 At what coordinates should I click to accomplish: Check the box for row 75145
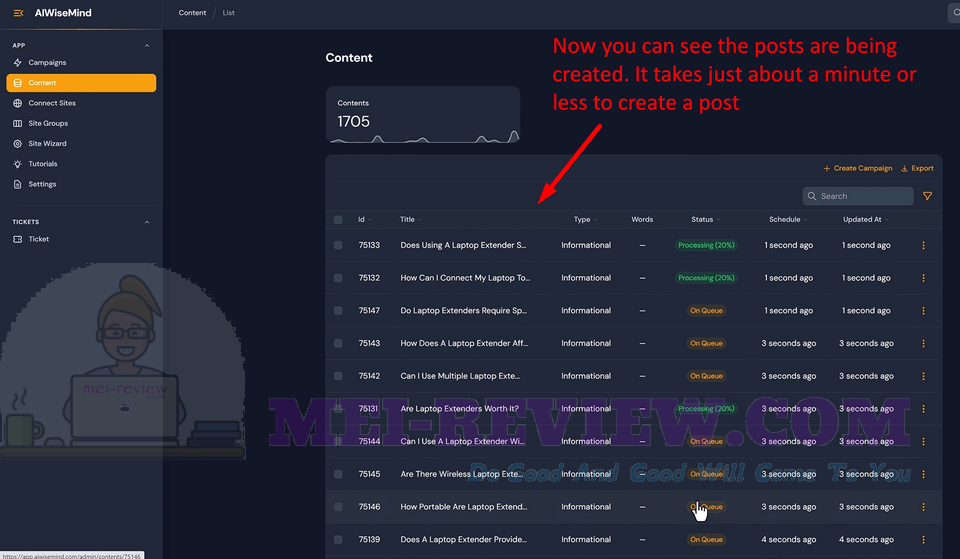[x=338, y=474]
